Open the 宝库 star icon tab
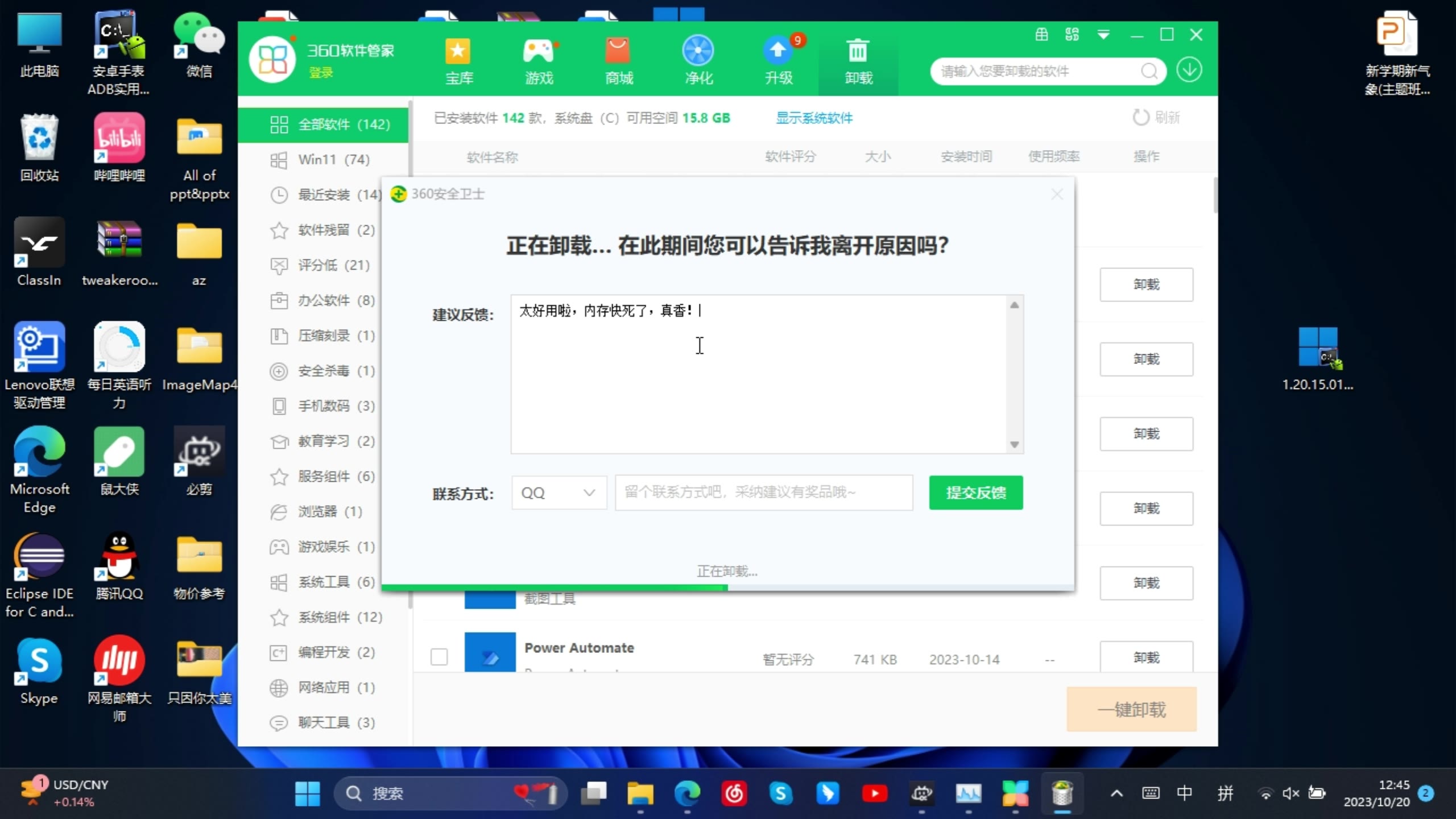Viewport: 1456px width, 819px height. (458, 60)
